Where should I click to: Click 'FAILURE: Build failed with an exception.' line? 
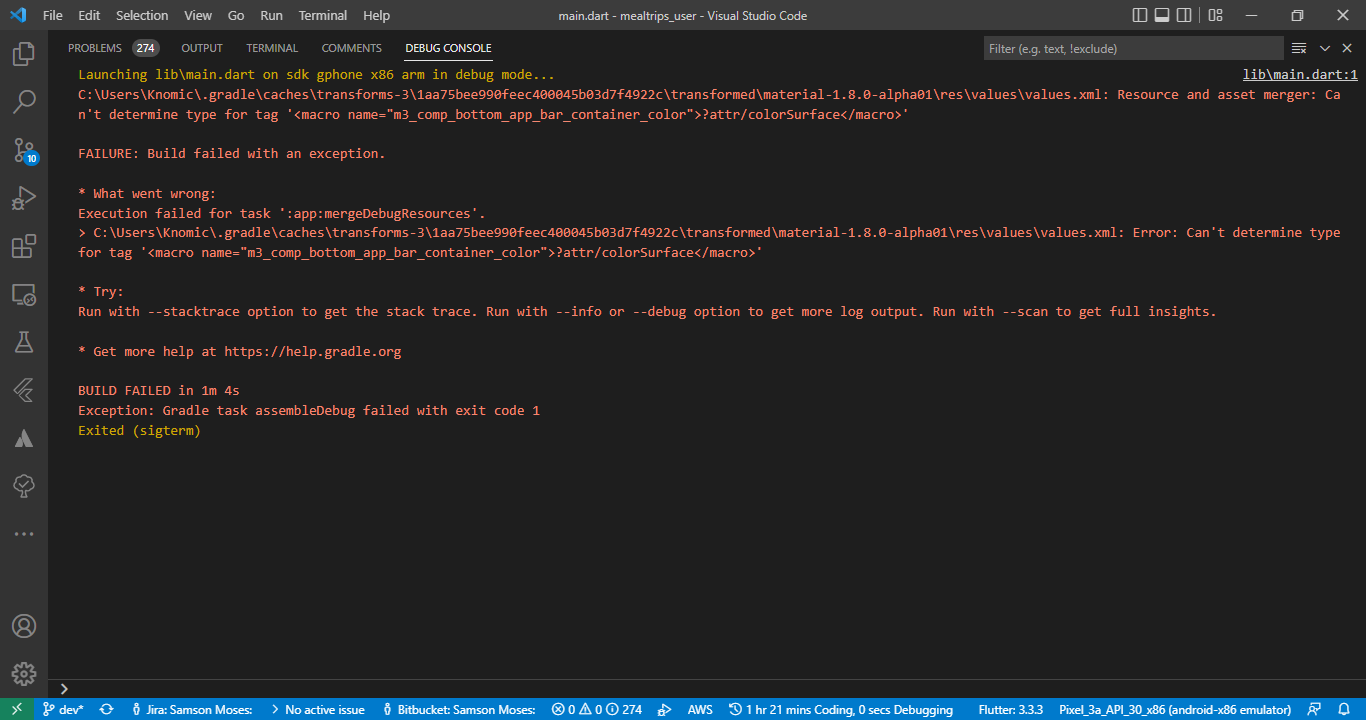coord(232,154)
